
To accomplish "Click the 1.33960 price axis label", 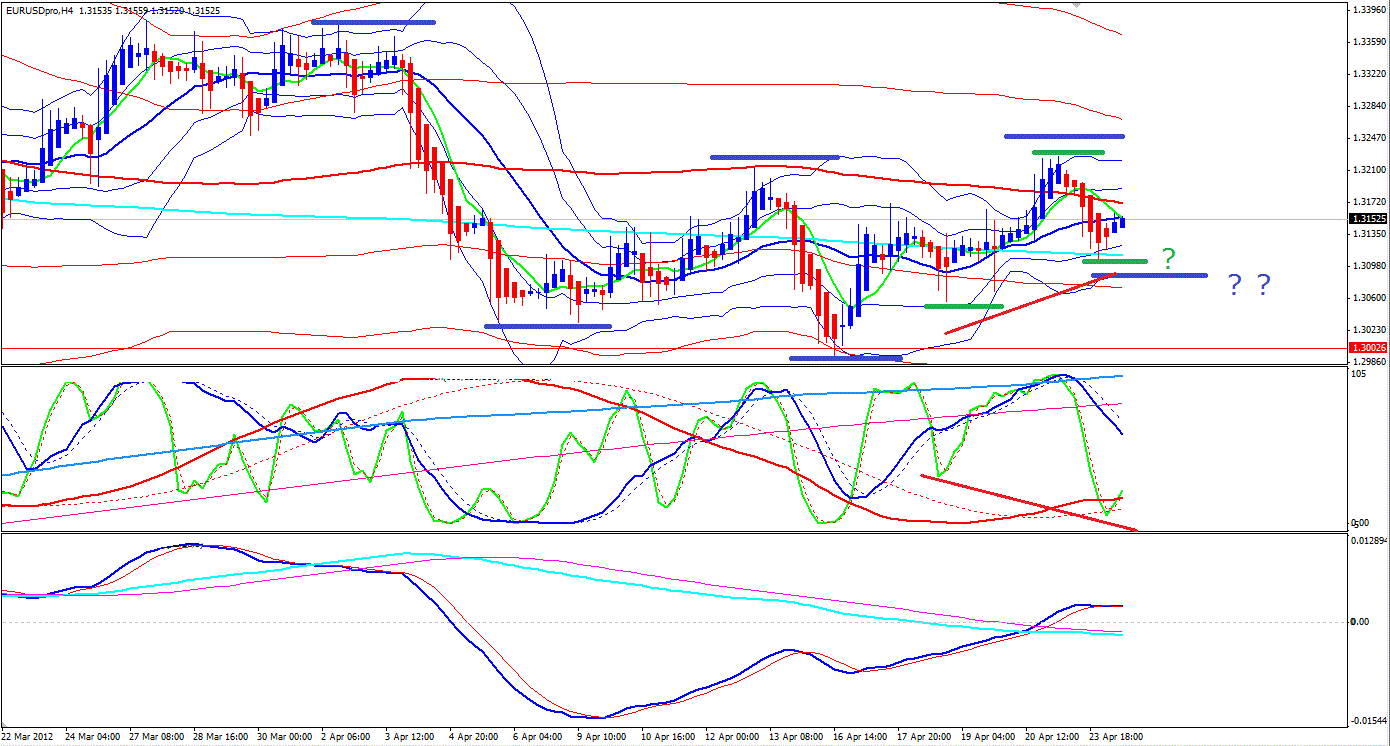I will pyautogui.click(x=1367, y=10).
